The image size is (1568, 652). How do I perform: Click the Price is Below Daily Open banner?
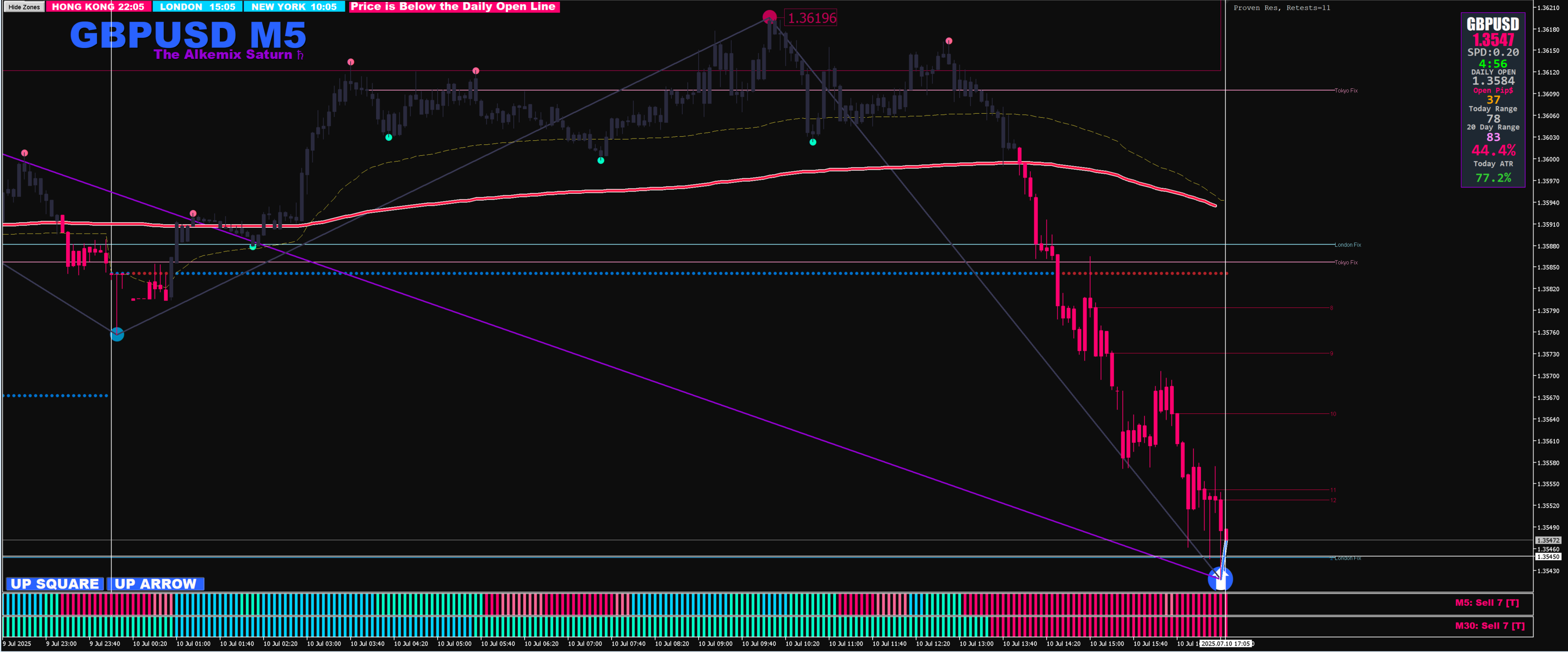(454, 7)
